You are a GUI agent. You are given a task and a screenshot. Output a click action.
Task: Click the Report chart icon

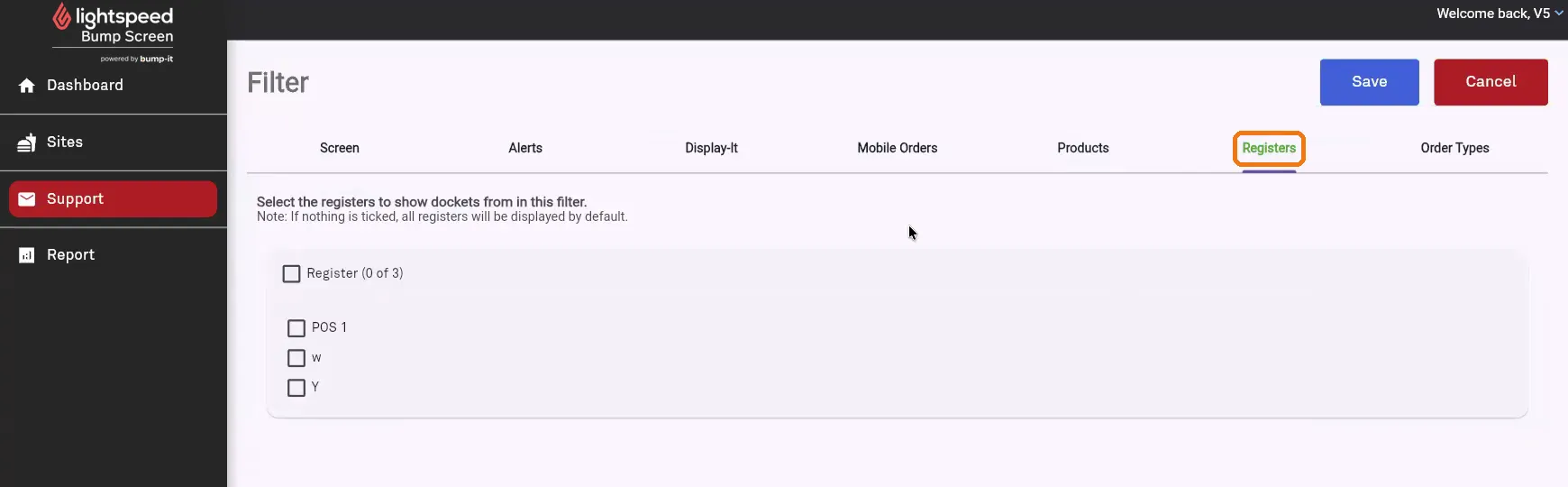coord(27,255)
